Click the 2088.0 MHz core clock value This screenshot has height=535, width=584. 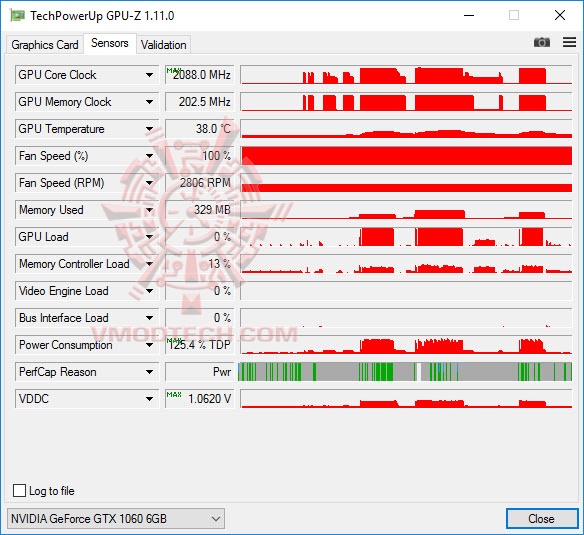[x=200, y=75]
